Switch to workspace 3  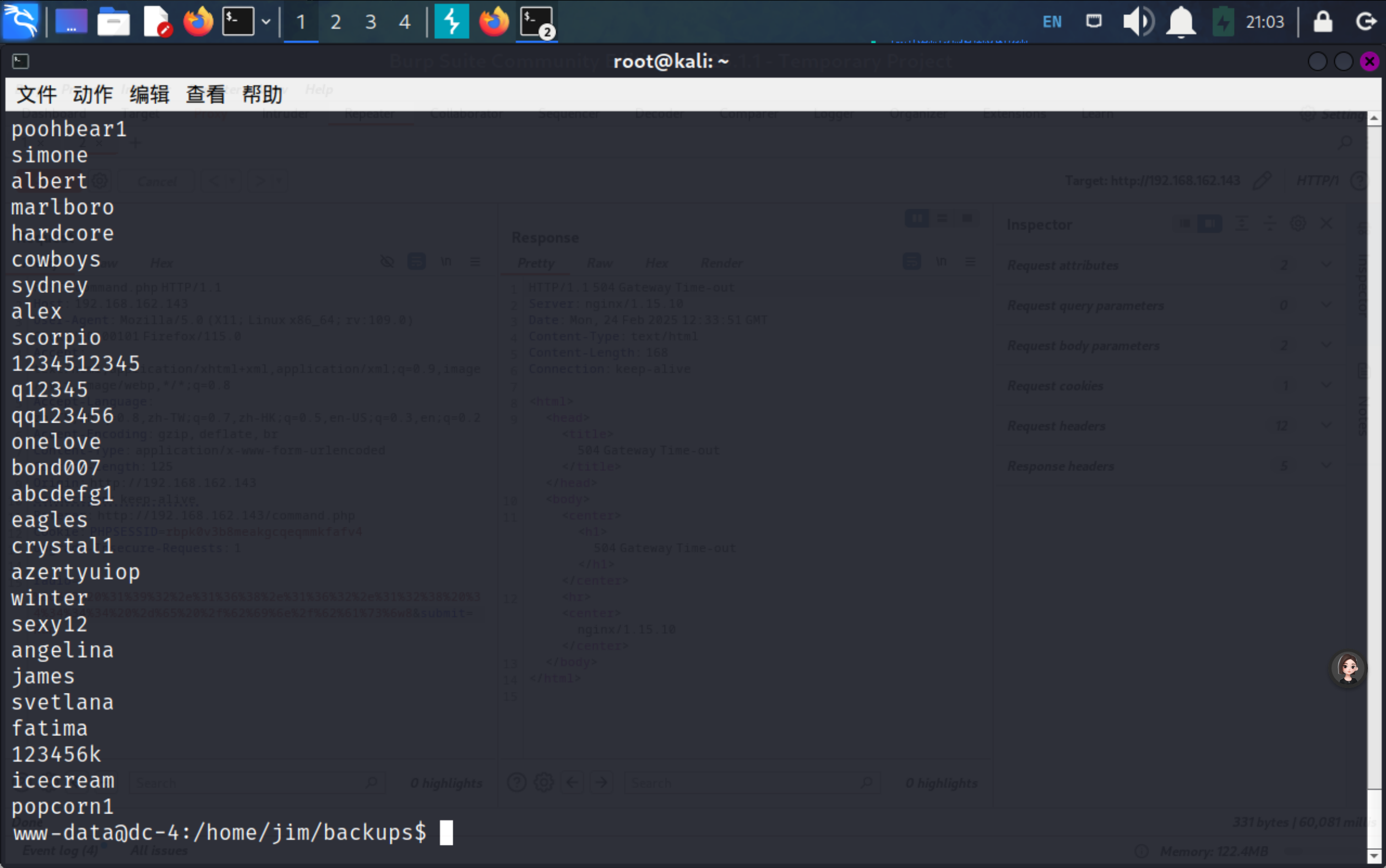371,22
